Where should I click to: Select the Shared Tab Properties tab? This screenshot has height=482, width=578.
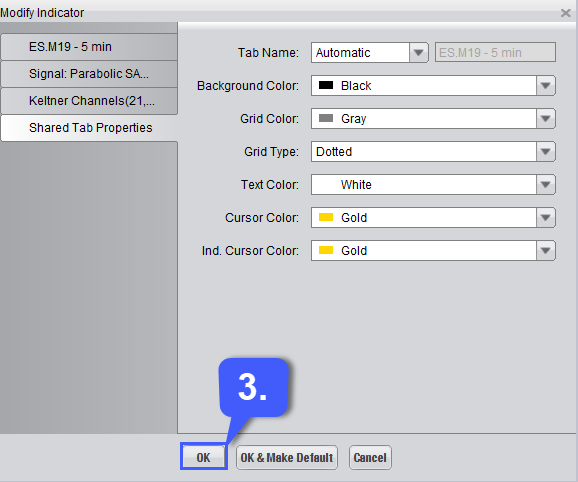[x=89, y=128]
